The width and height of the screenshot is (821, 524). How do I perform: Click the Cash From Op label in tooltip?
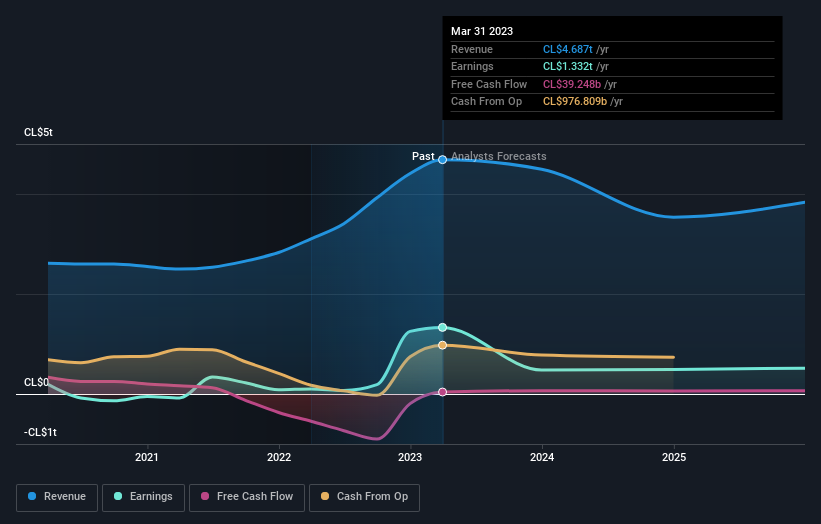[486, 102]
